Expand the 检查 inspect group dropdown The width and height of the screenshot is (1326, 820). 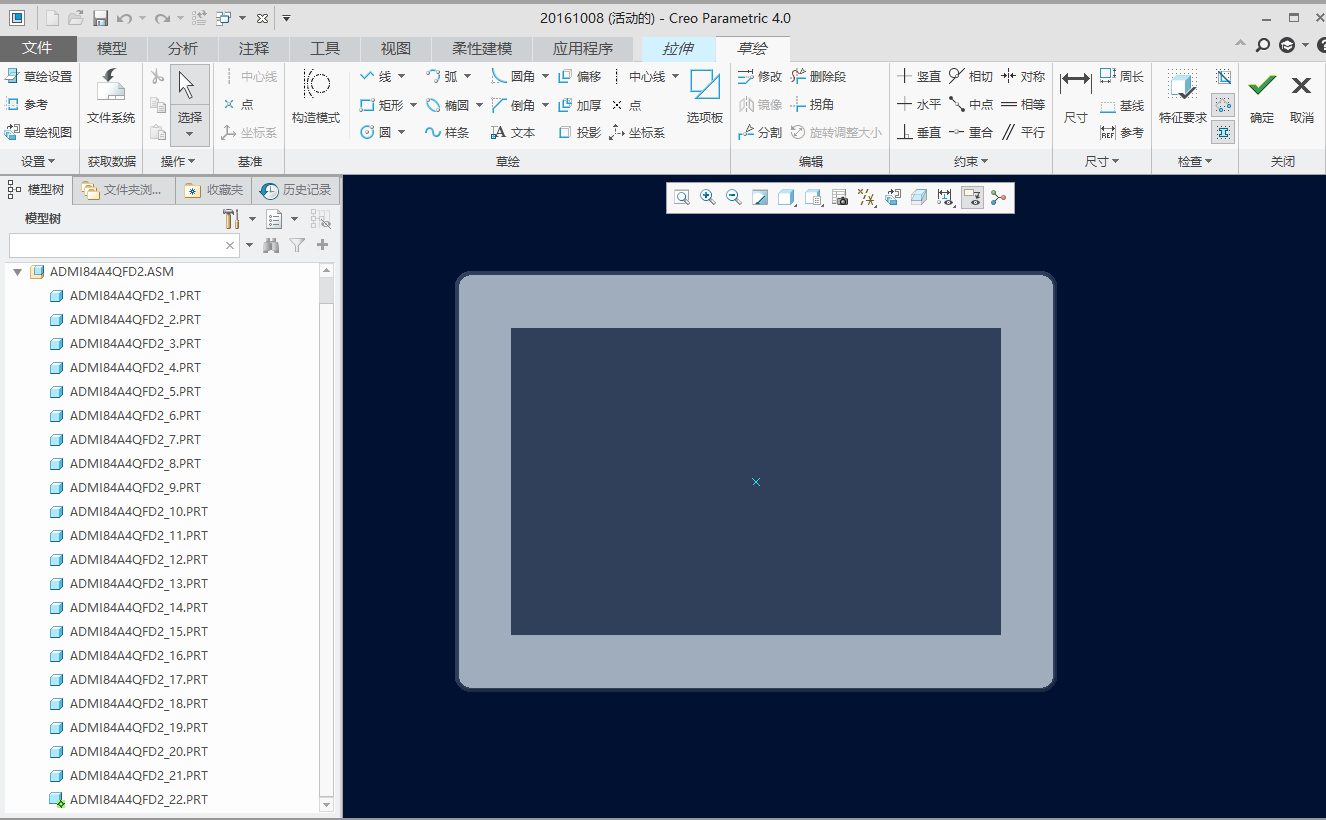tap(1195, 161)
